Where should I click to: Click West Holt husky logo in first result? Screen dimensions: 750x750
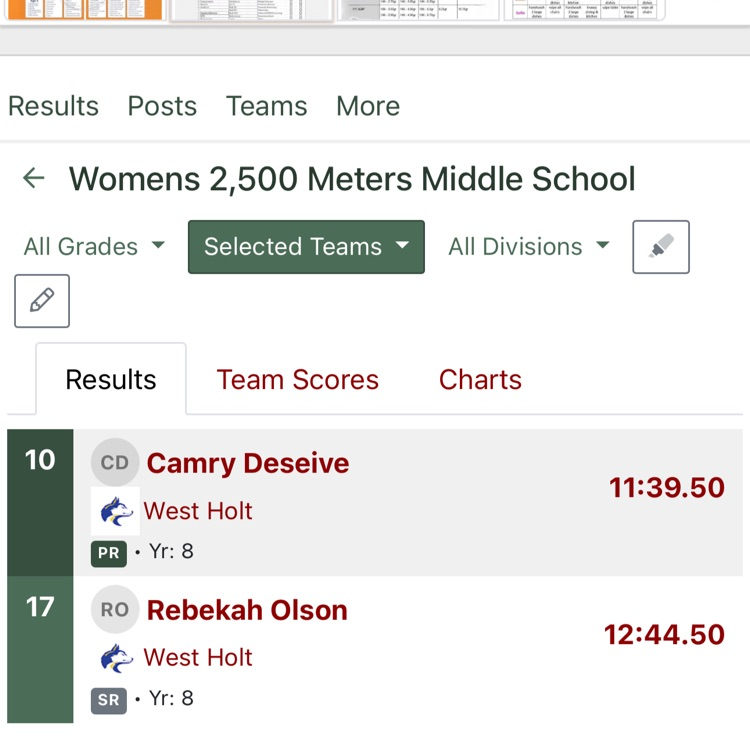click(116, 511)
